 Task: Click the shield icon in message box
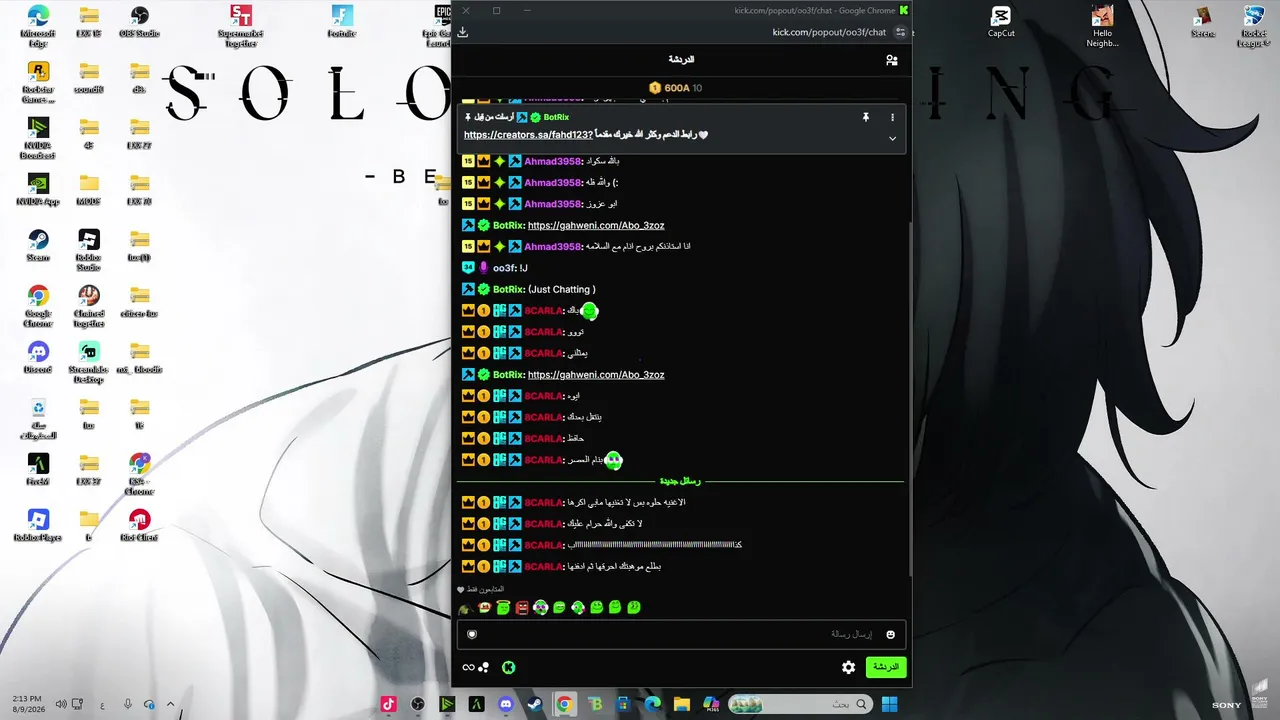pyautogui.click(x=472, y=634)
